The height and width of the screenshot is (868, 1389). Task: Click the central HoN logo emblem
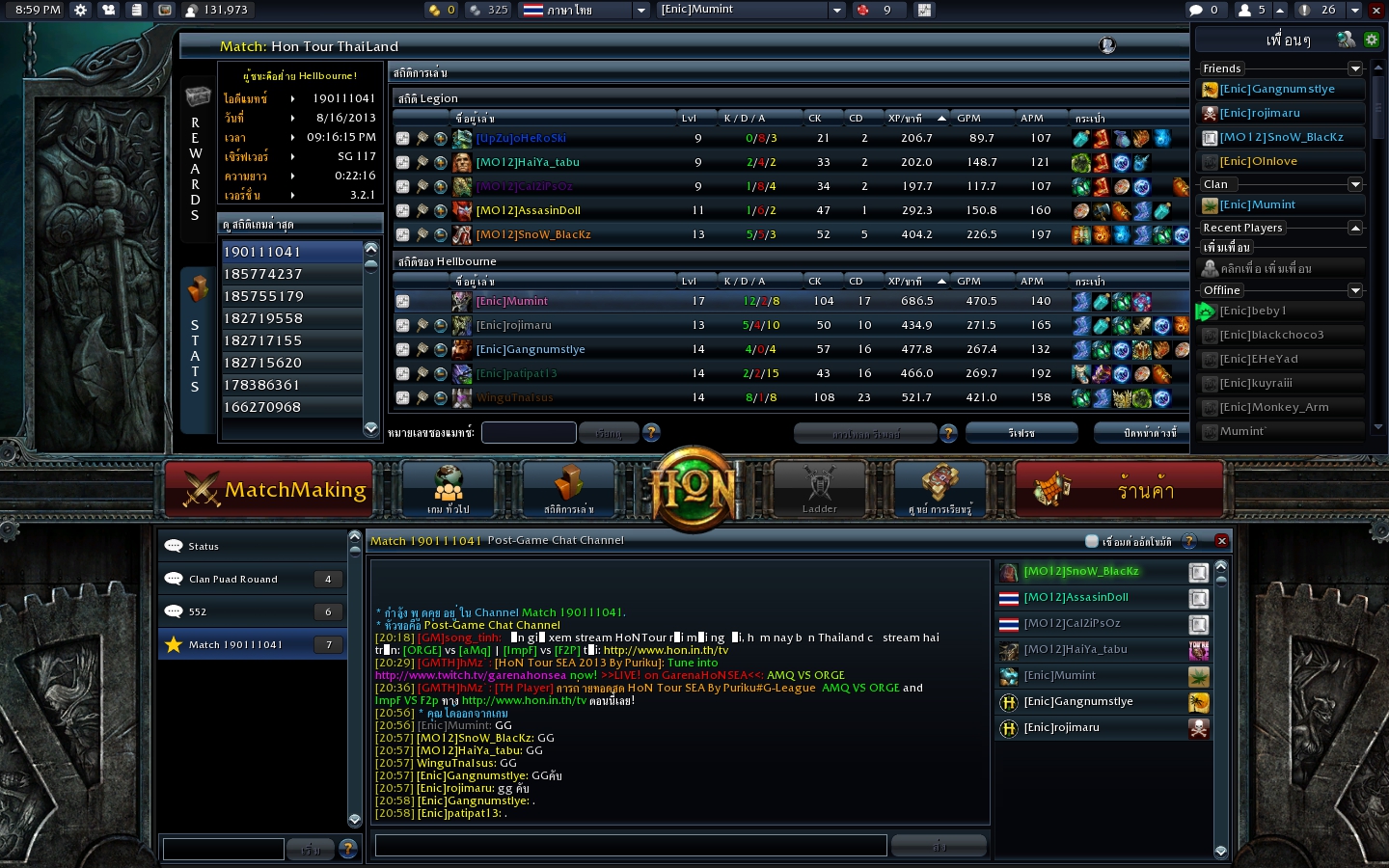pyautogui.click(x=694, y=487)
